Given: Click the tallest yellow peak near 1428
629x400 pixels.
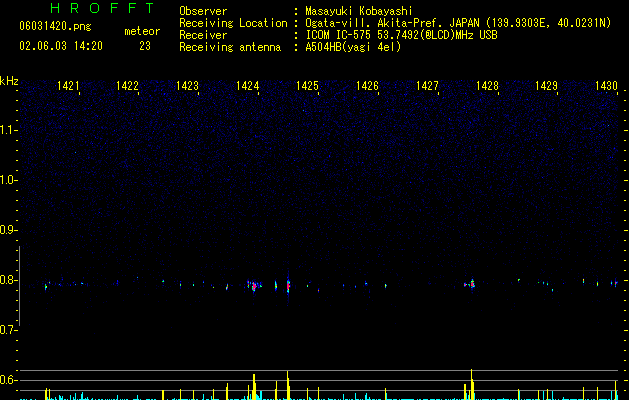Looking at the screenshot, I should point(471,384).
